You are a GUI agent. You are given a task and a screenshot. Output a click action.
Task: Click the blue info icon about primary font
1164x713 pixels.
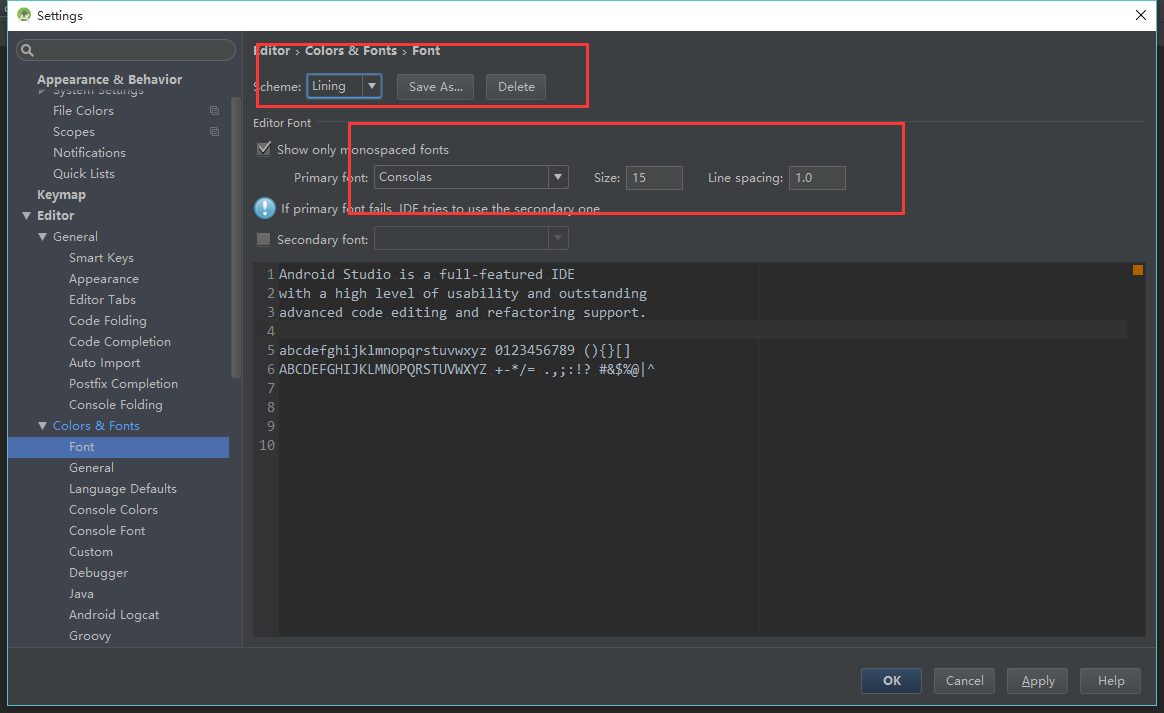point(265,208)
